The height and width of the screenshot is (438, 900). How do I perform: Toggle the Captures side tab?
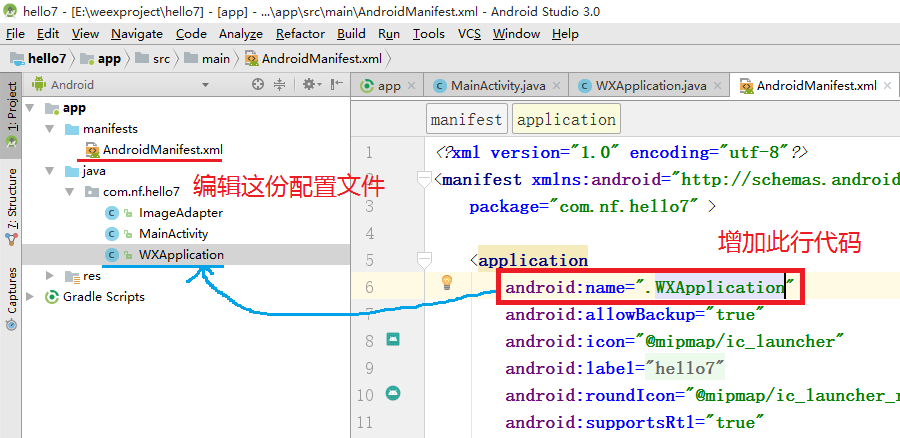(11, 299)
